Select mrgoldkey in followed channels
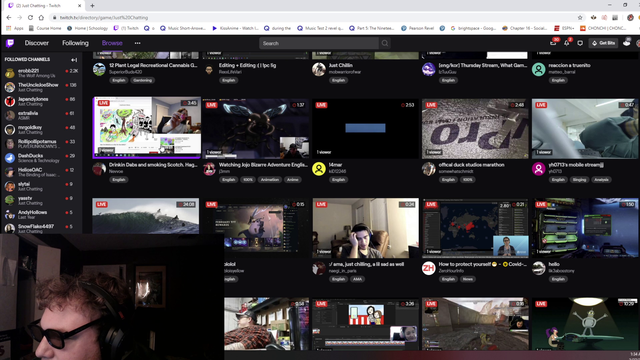640x360 pixels. [x=41, y=129]
